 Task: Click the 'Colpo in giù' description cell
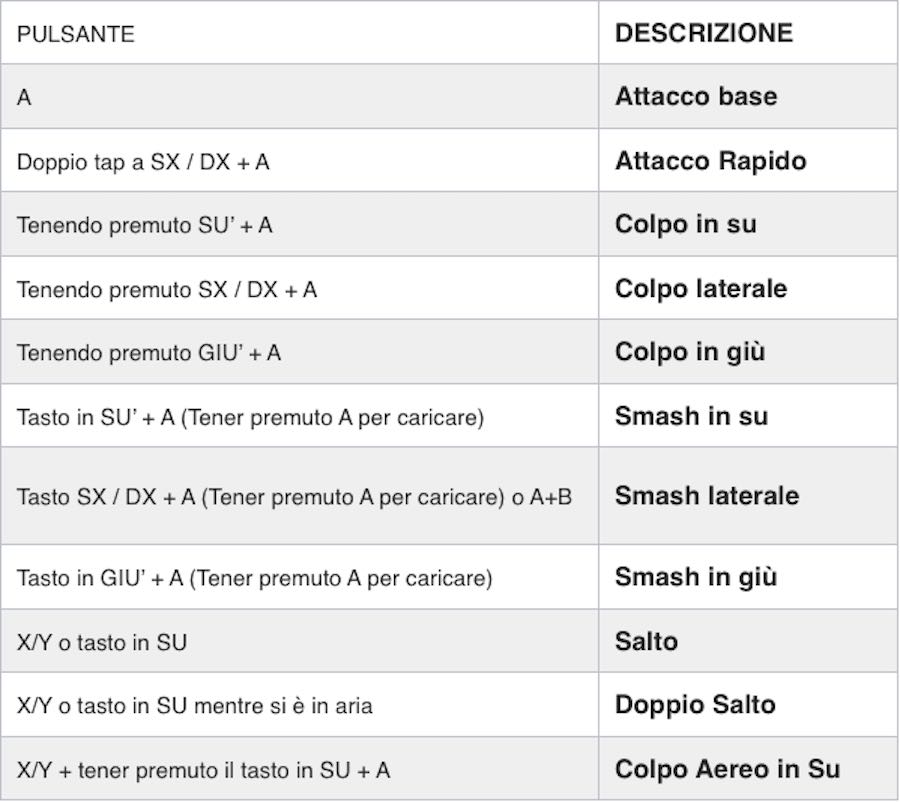pyautogui.click(x=748, y=352)
